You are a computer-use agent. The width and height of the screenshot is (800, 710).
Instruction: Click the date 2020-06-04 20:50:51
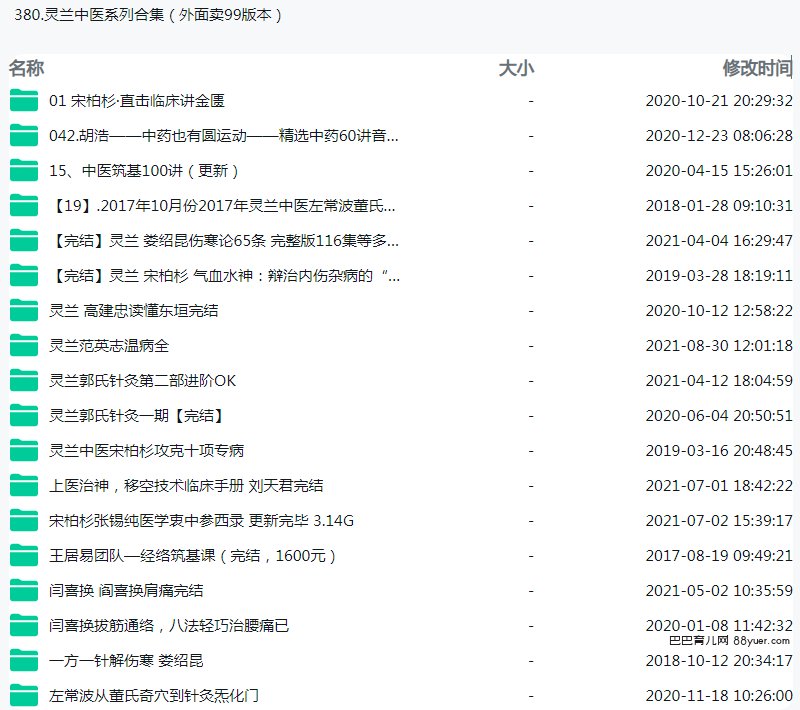pyautogui.click(x=719, y=416)
